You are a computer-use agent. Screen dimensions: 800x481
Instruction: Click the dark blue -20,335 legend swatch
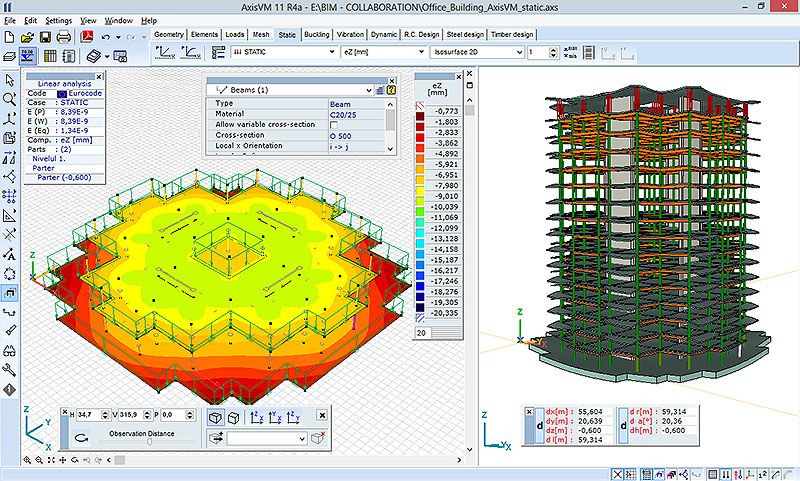tap(420, 308)
